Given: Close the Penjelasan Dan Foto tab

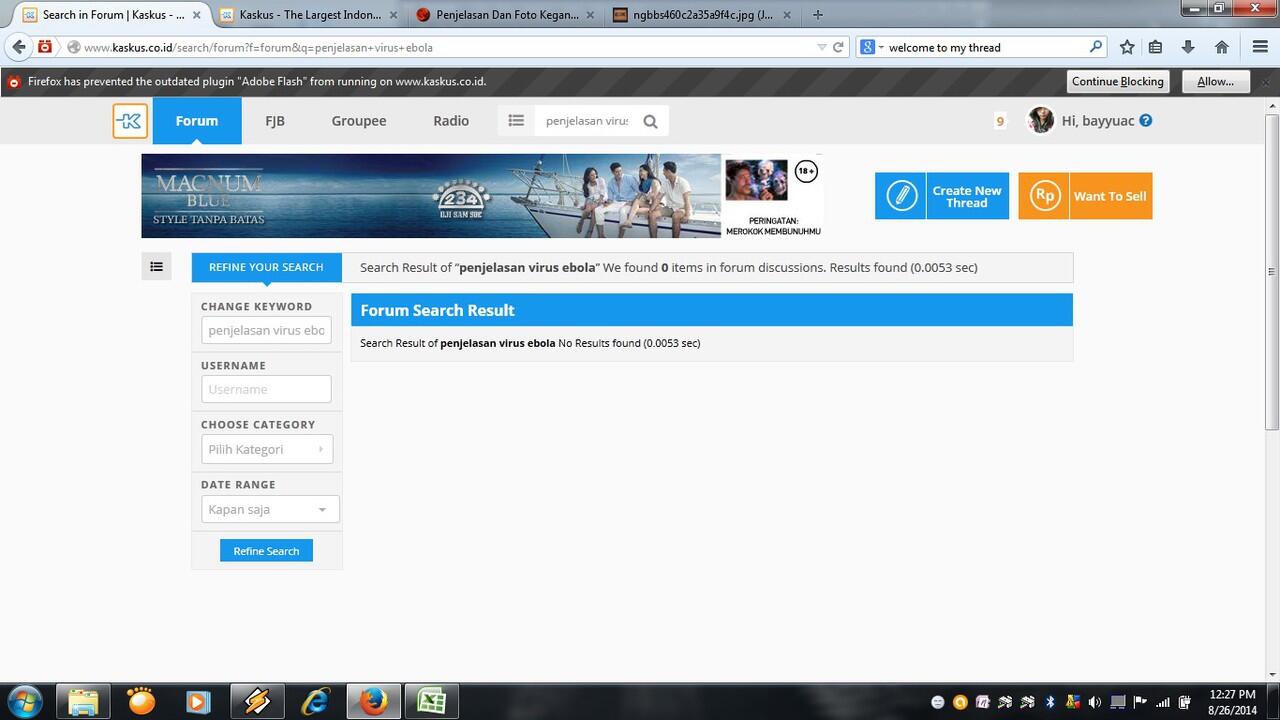Looking at the screenshot, I should (x=589, y=15).
